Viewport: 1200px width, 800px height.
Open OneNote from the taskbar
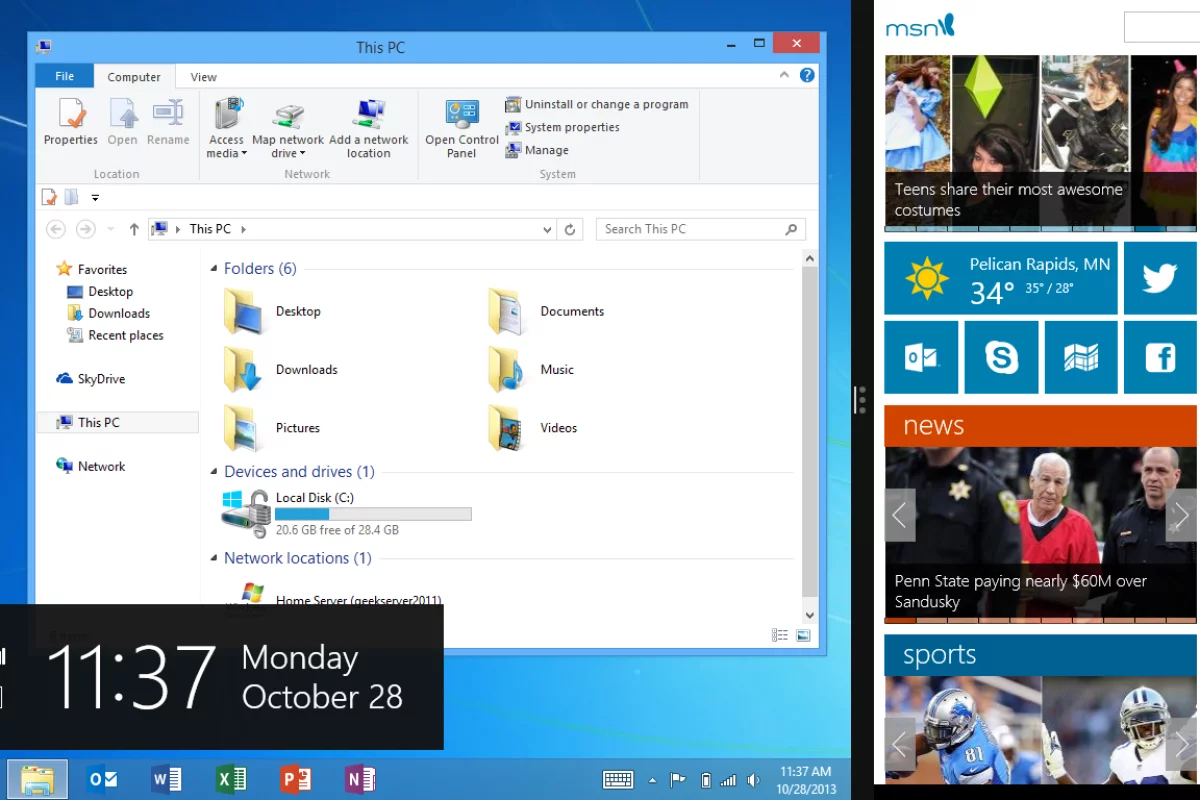360,778
